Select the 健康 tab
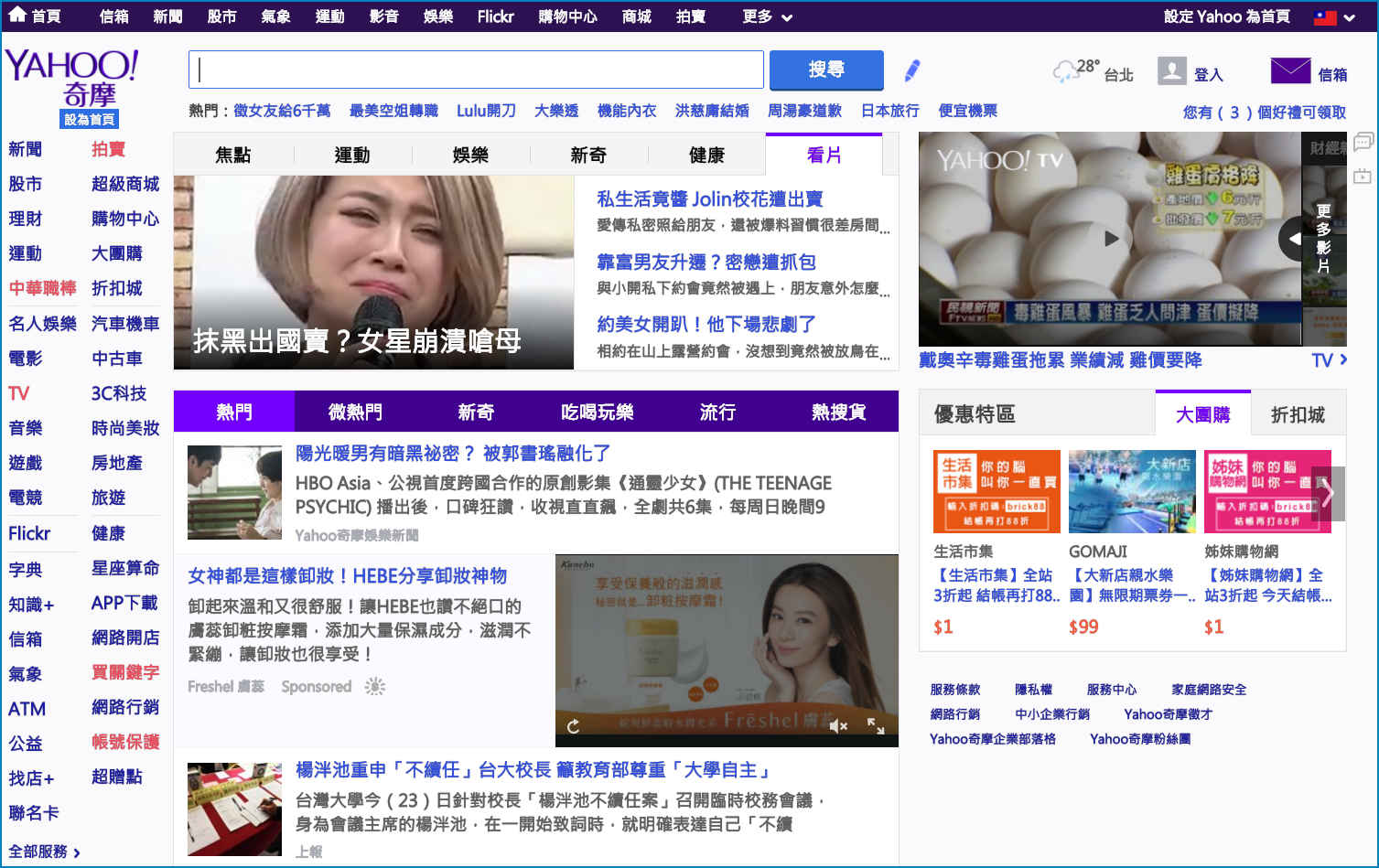Viewport: 1379px width, 868px height. pyautogui.click(x=706, y=155)
